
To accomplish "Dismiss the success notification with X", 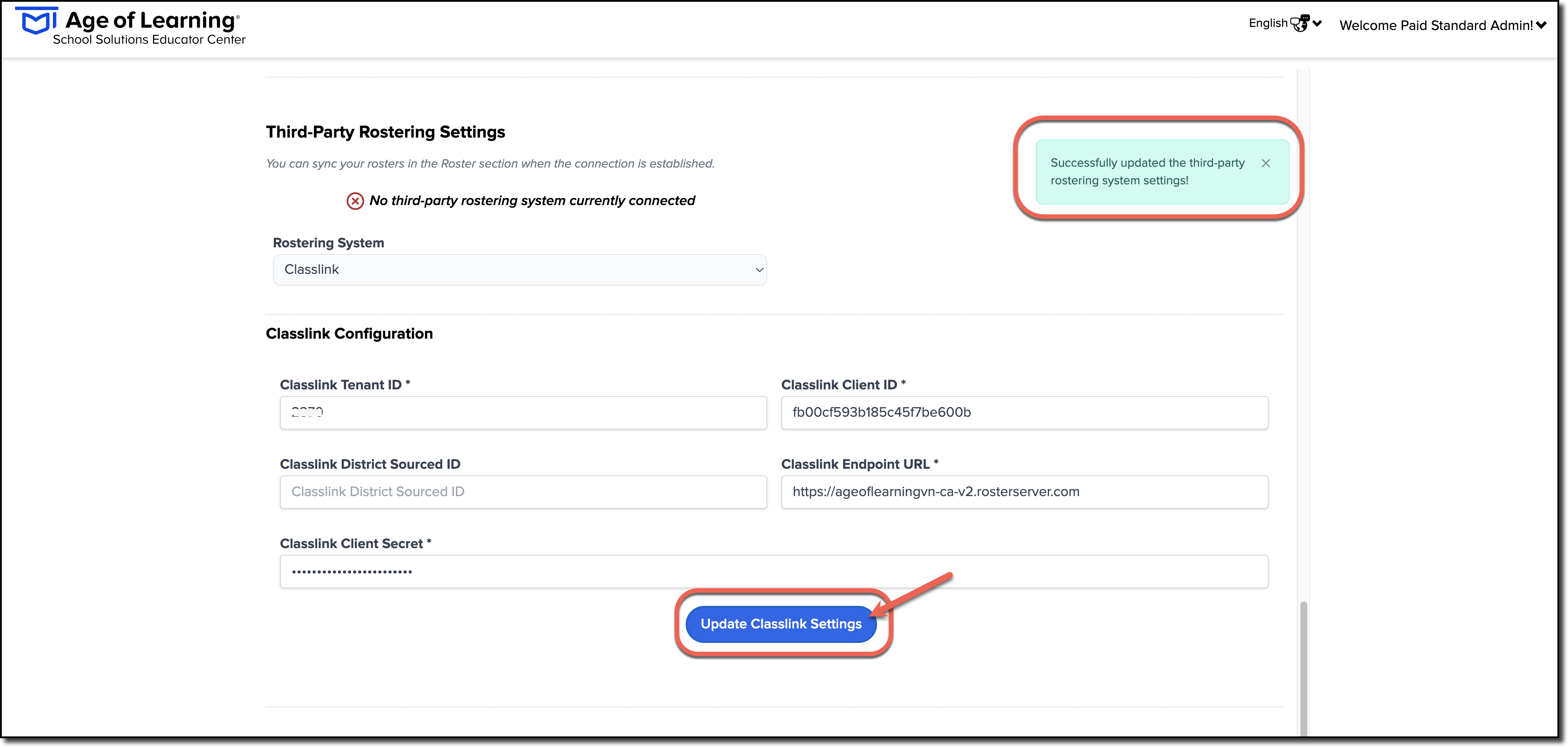I will coord(1266,163).
